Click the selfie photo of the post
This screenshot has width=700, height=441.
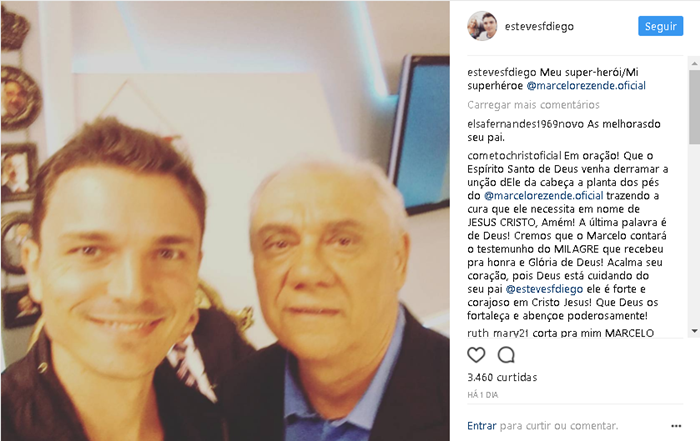coord(225,220)
